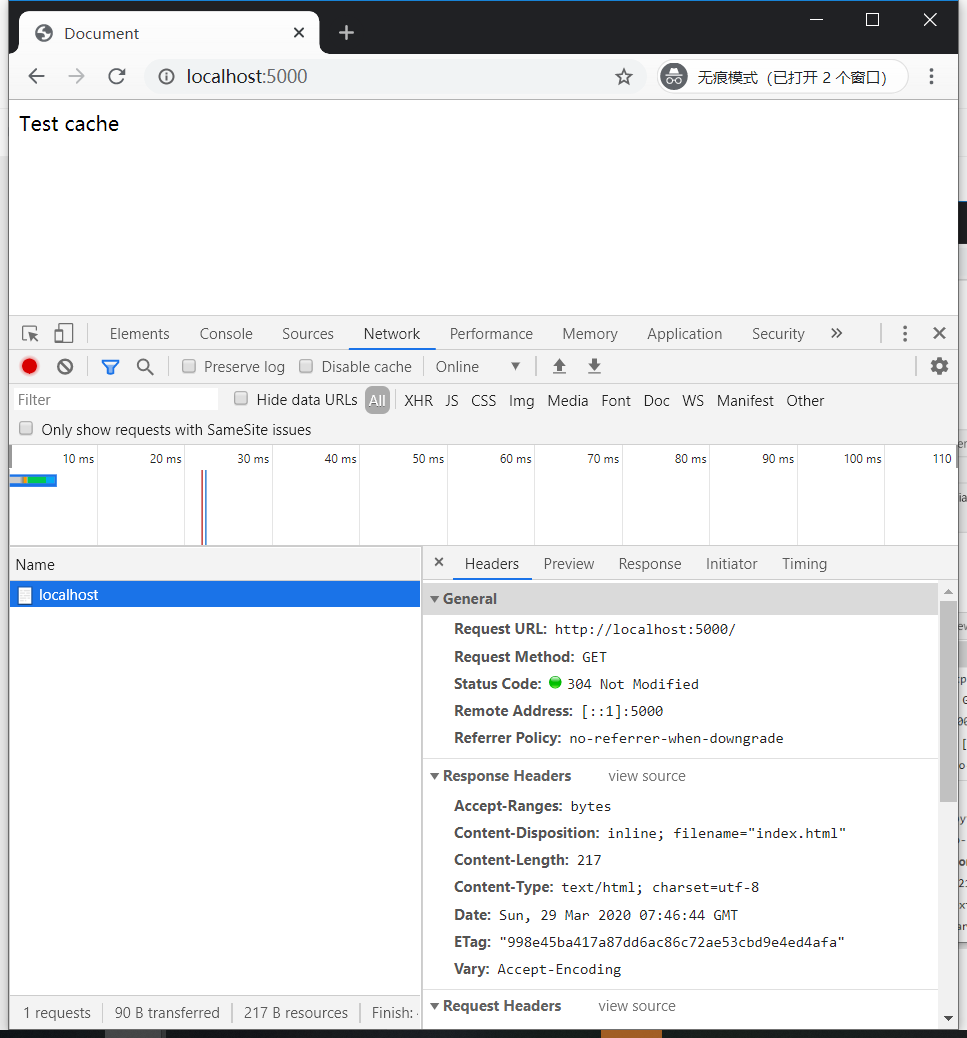Import HAR file with upload arrow
967x1038 pixels.
point(559,366)
